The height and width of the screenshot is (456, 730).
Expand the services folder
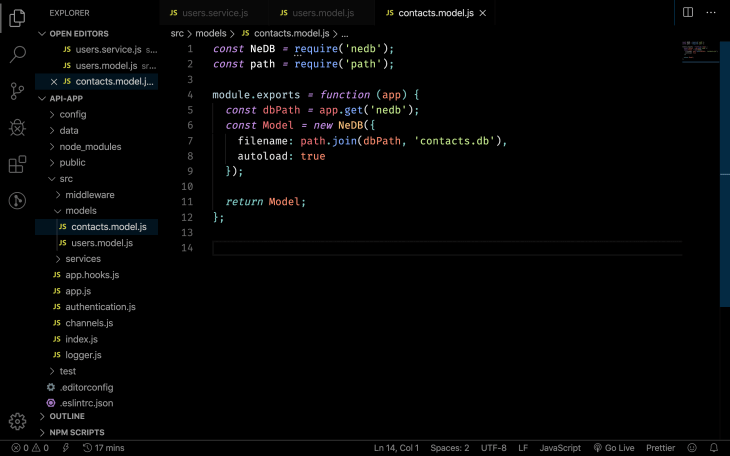[x=83, y=259]
